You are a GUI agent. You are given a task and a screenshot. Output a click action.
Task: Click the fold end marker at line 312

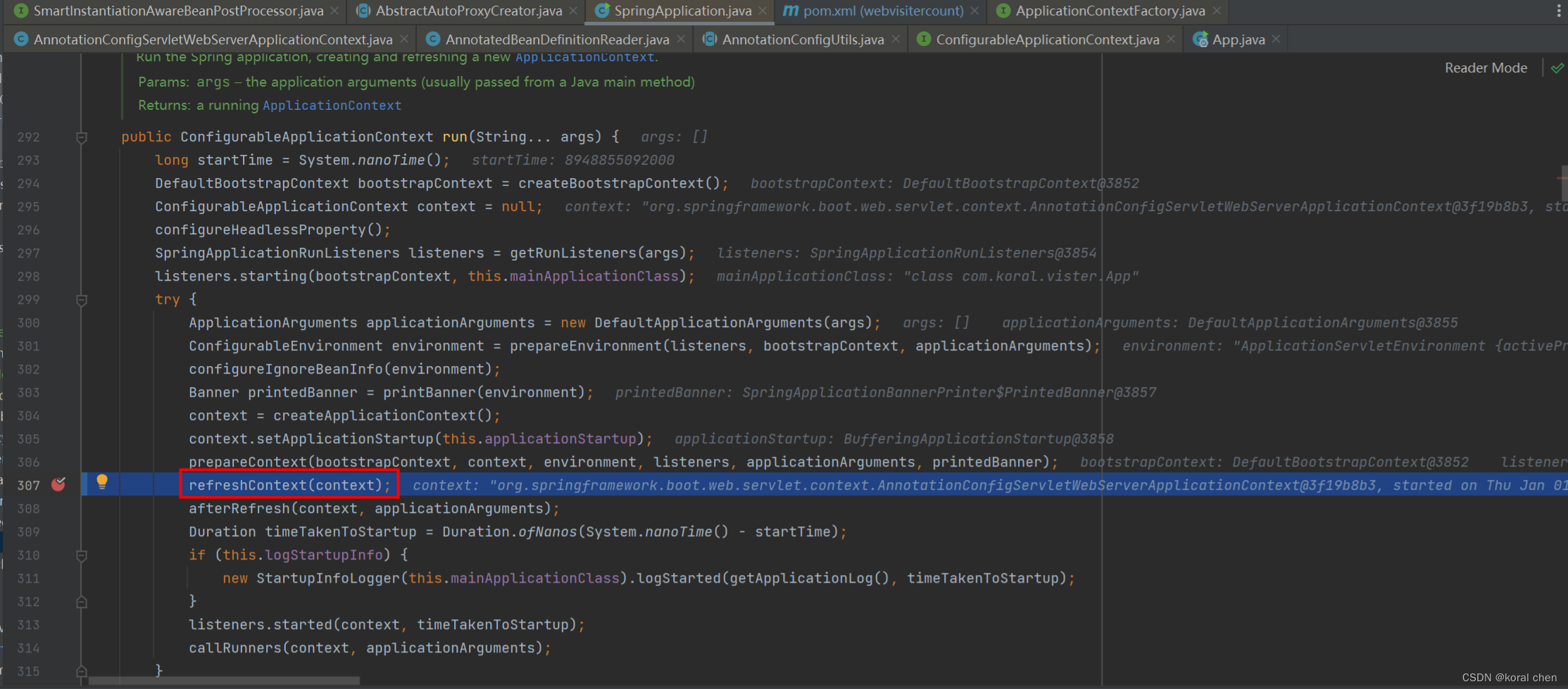coord(82,602)
